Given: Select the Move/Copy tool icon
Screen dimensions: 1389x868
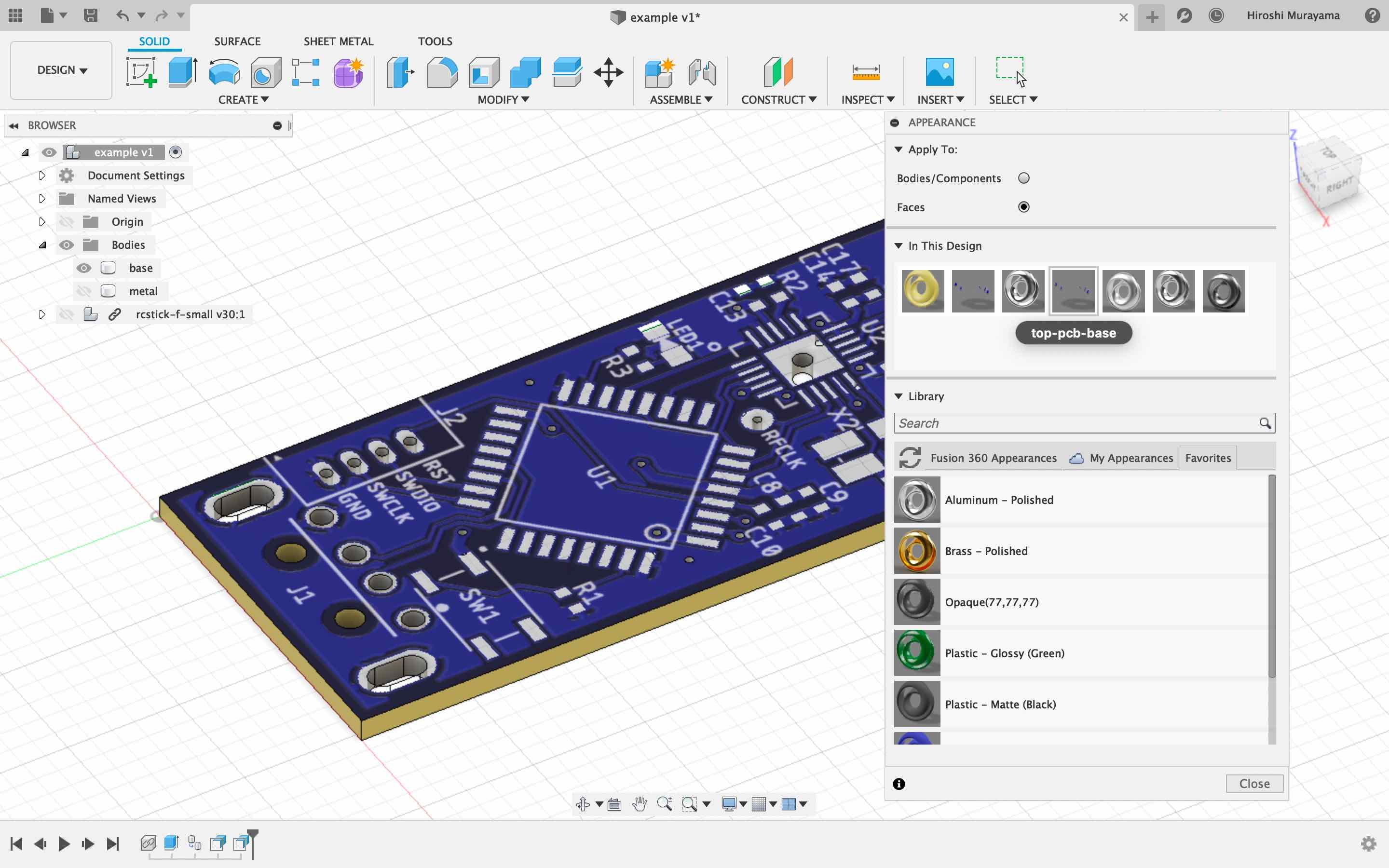Looking at the screenshot, I should tap(608, 72).
